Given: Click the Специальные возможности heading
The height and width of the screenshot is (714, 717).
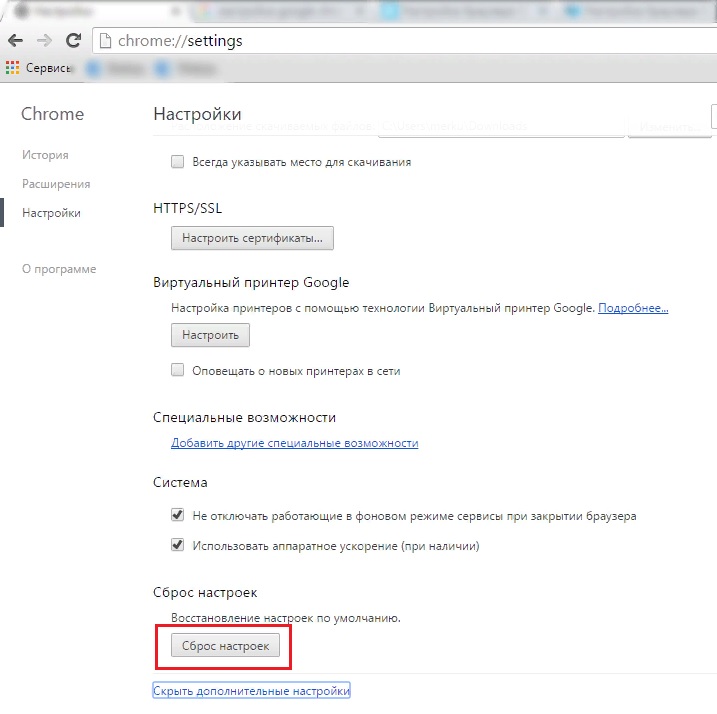Looking at the screenshot, I should coord(244,418).
